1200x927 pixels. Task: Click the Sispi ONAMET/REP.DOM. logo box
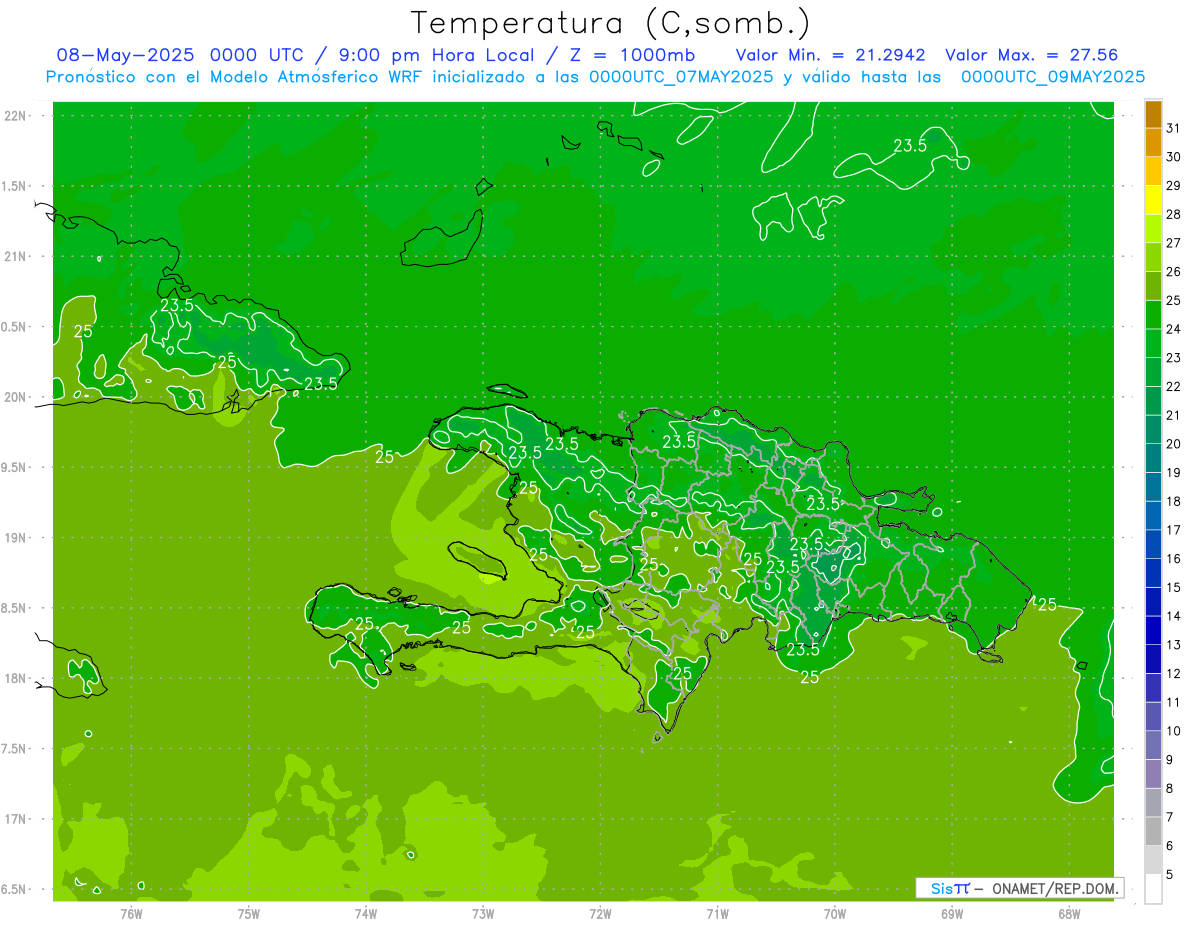tap(1019, 888)
